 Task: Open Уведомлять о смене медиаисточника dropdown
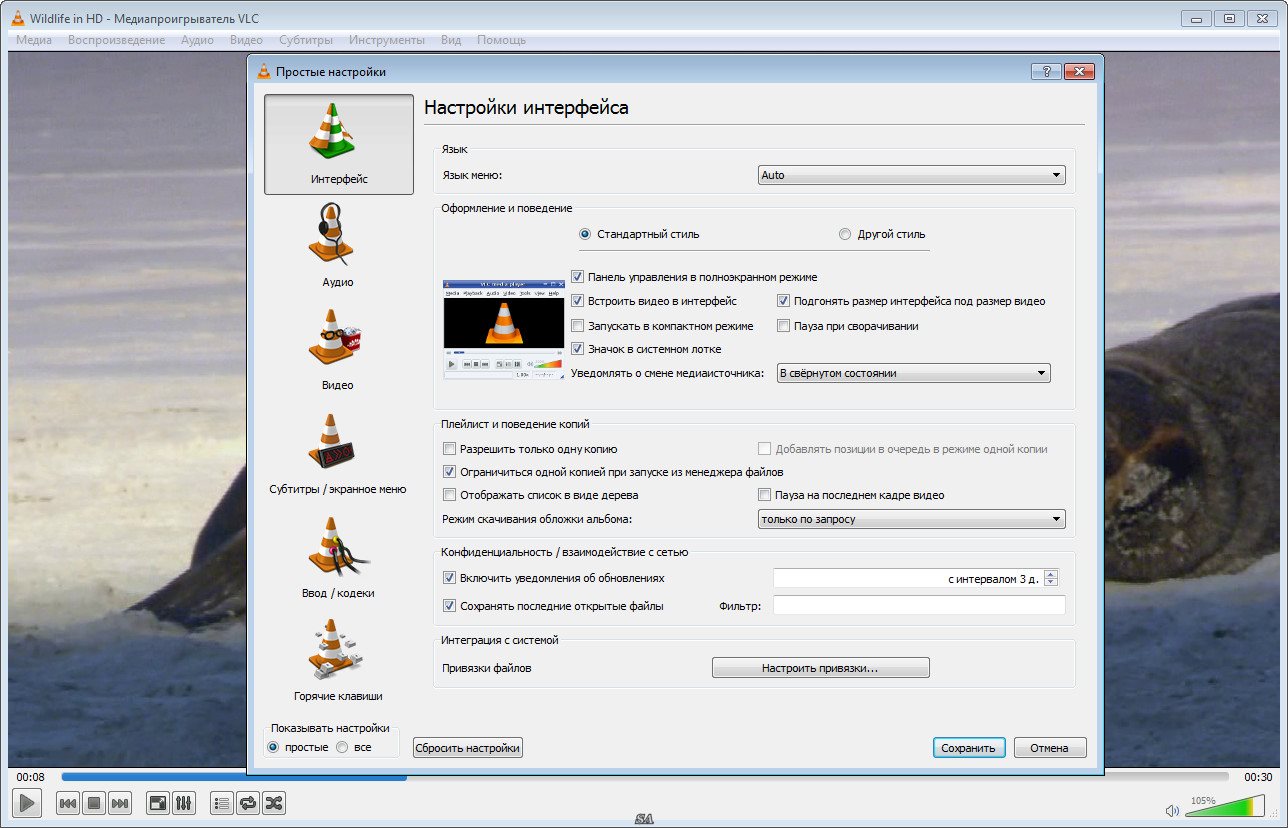[x=913, y=373]
